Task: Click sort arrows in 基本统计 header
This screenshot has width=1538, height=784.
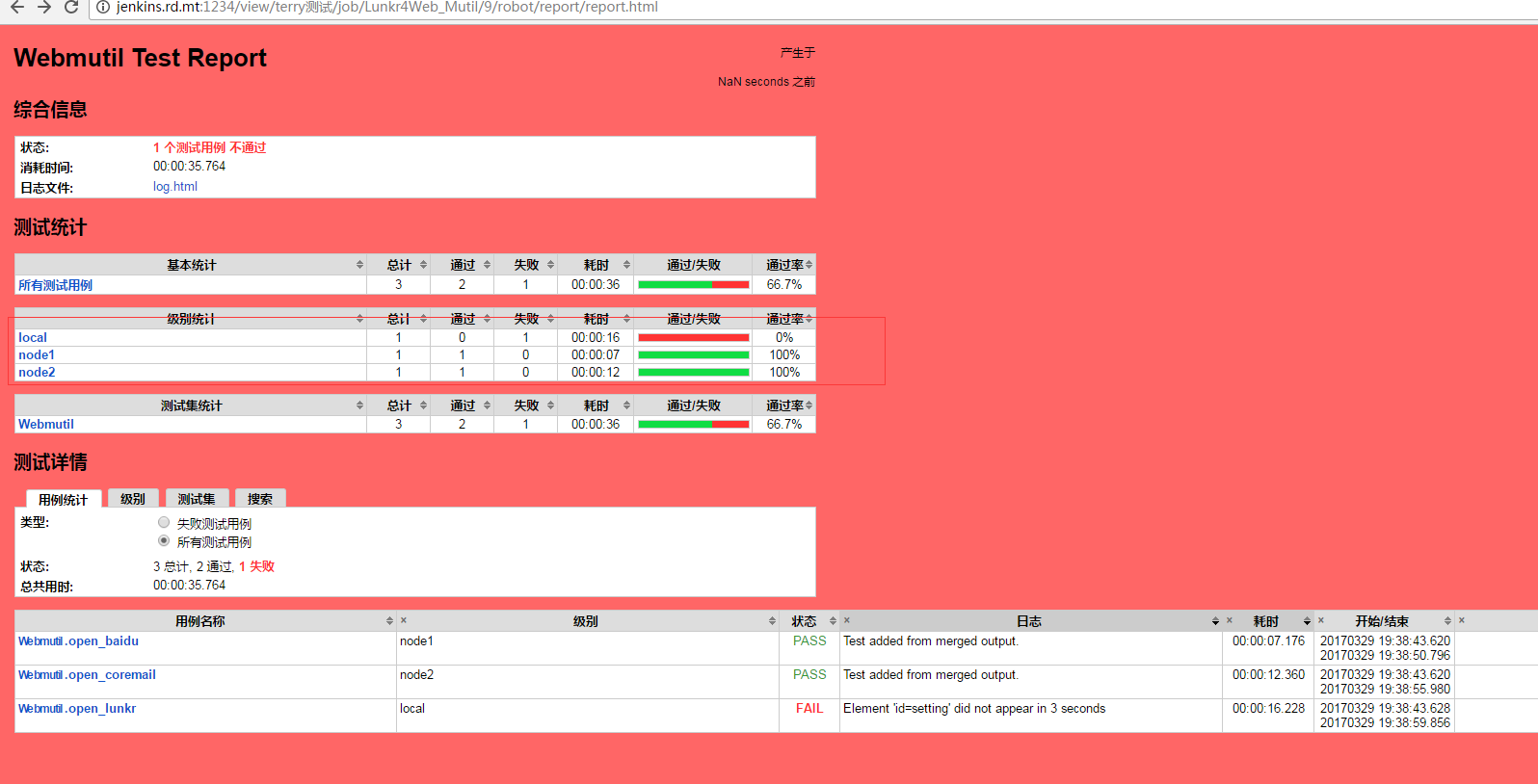Action: [359, 265]
